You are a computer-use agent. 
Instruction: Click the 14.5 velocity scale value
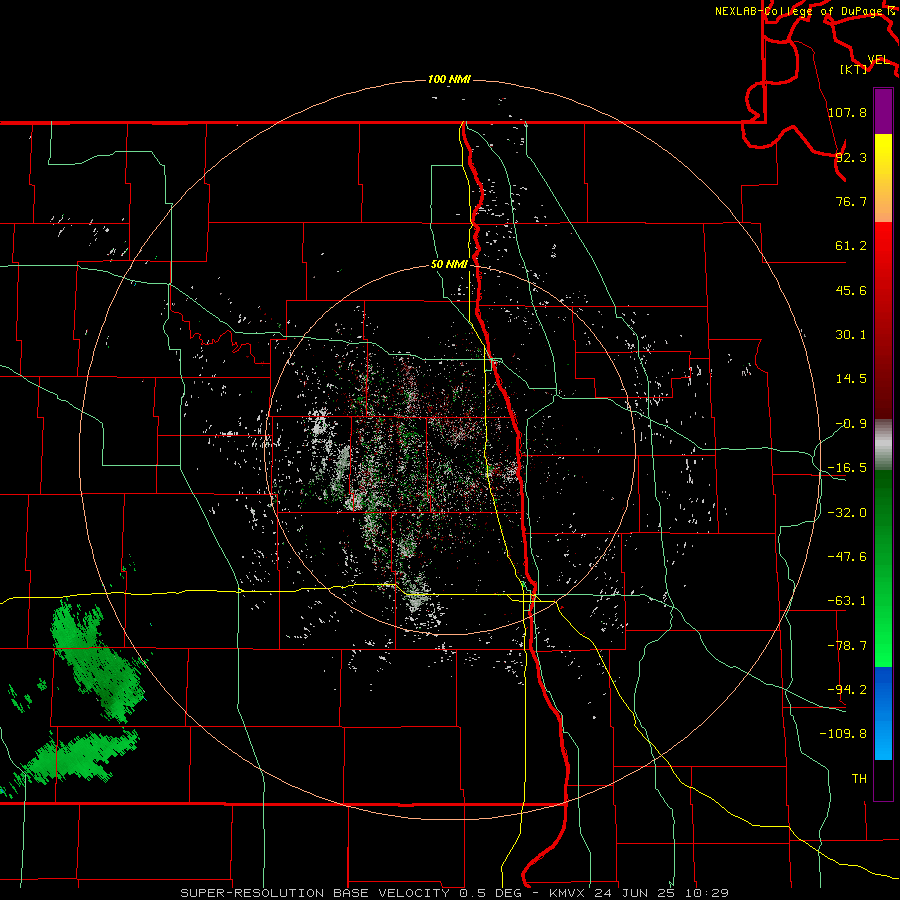pos(851,379)
